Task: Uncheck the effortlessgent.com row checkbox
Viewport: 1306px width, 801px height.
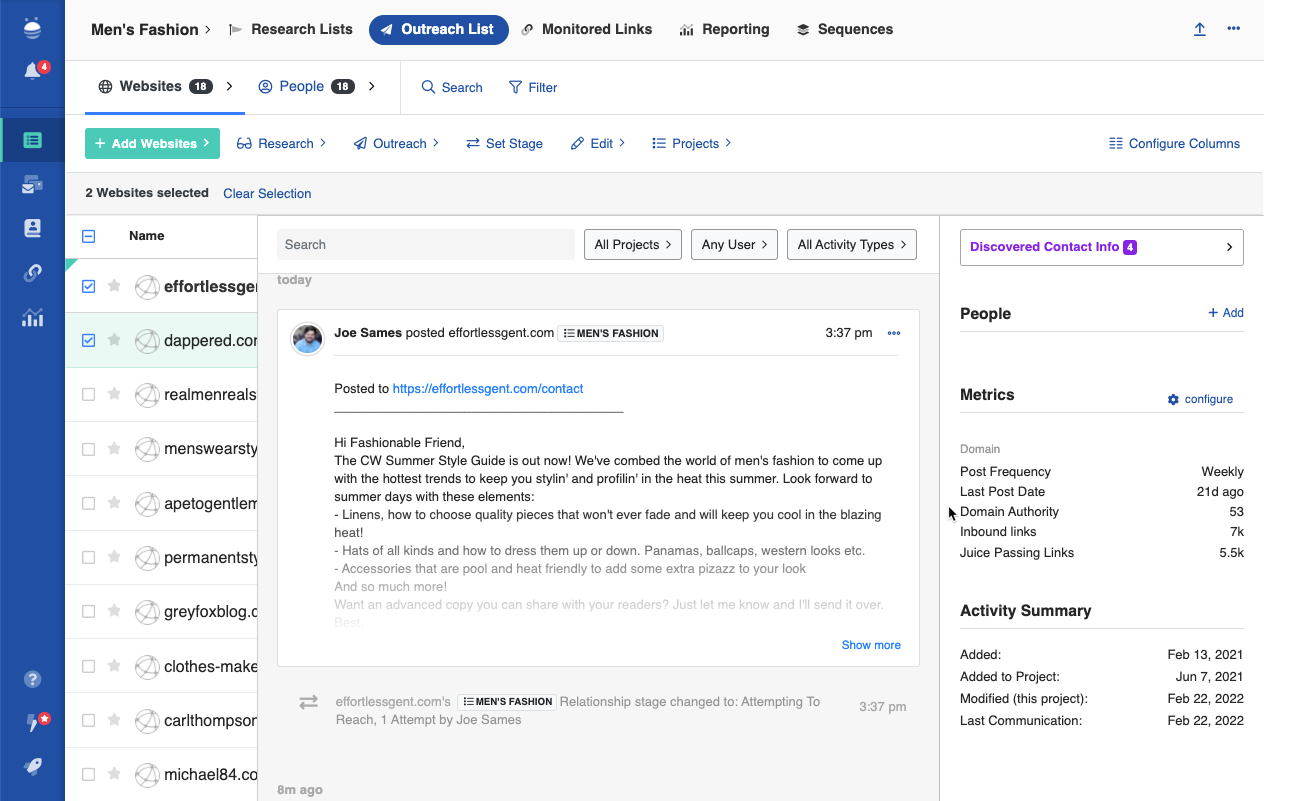Action: (88, 286)
